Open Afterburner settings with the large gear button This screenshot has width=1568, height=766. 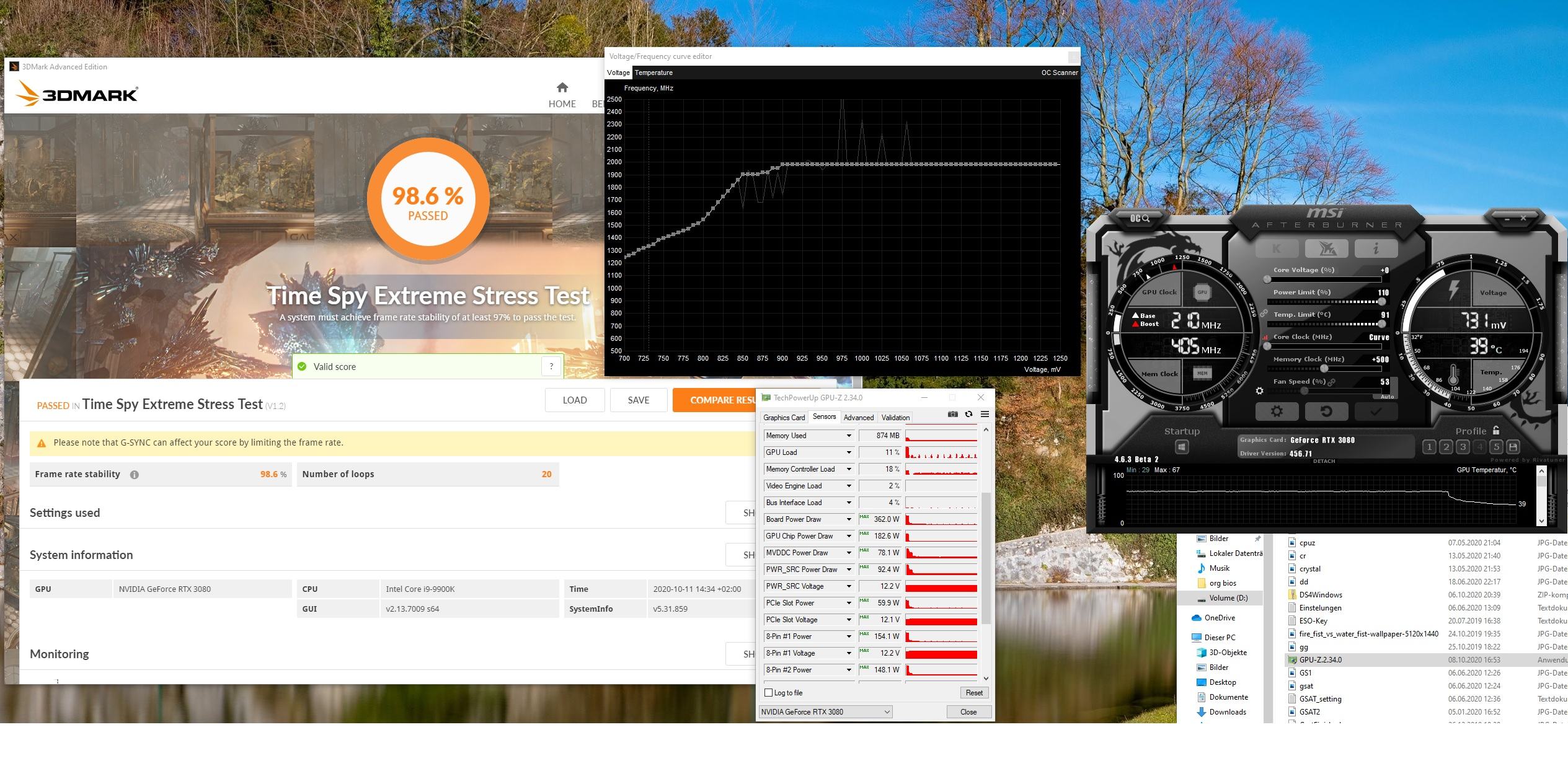[x=1276, y=411]
